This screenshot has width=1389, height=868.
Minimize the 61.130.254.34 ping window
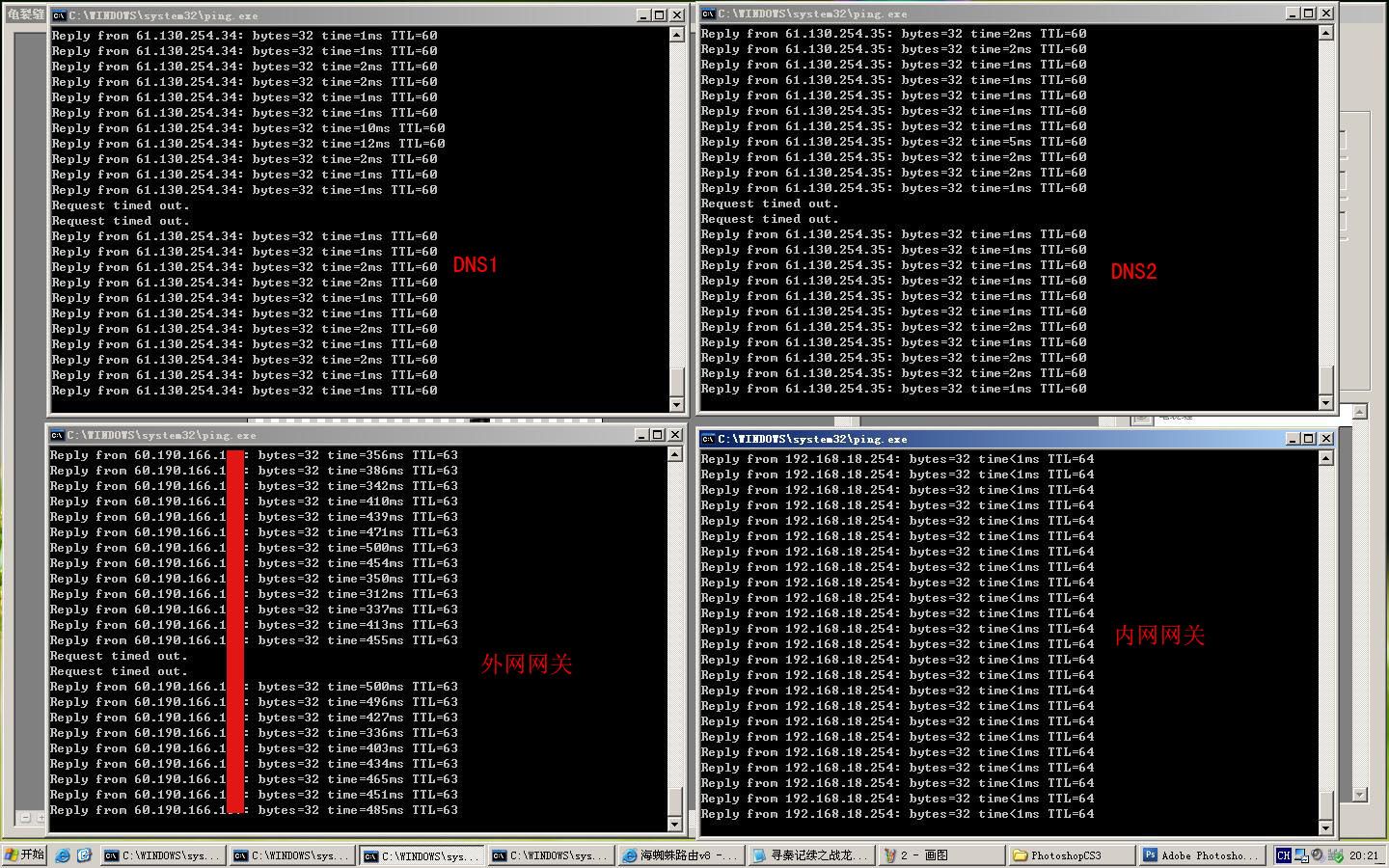(643, 15)
